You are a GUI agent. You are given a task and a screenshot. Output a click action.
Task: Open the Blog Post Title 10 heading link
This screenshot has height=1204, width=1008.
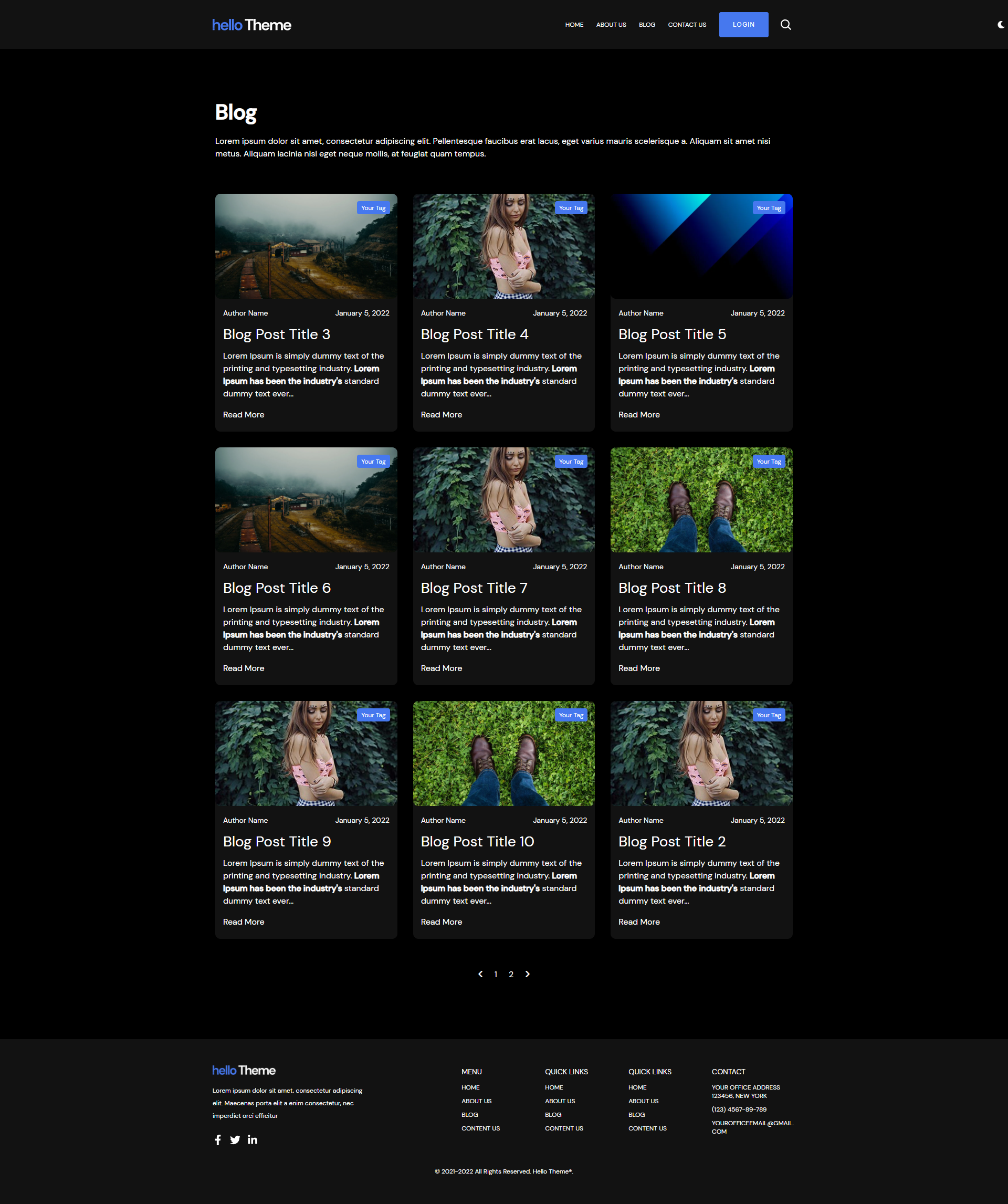pyautogui.click(x=477, y=841)
